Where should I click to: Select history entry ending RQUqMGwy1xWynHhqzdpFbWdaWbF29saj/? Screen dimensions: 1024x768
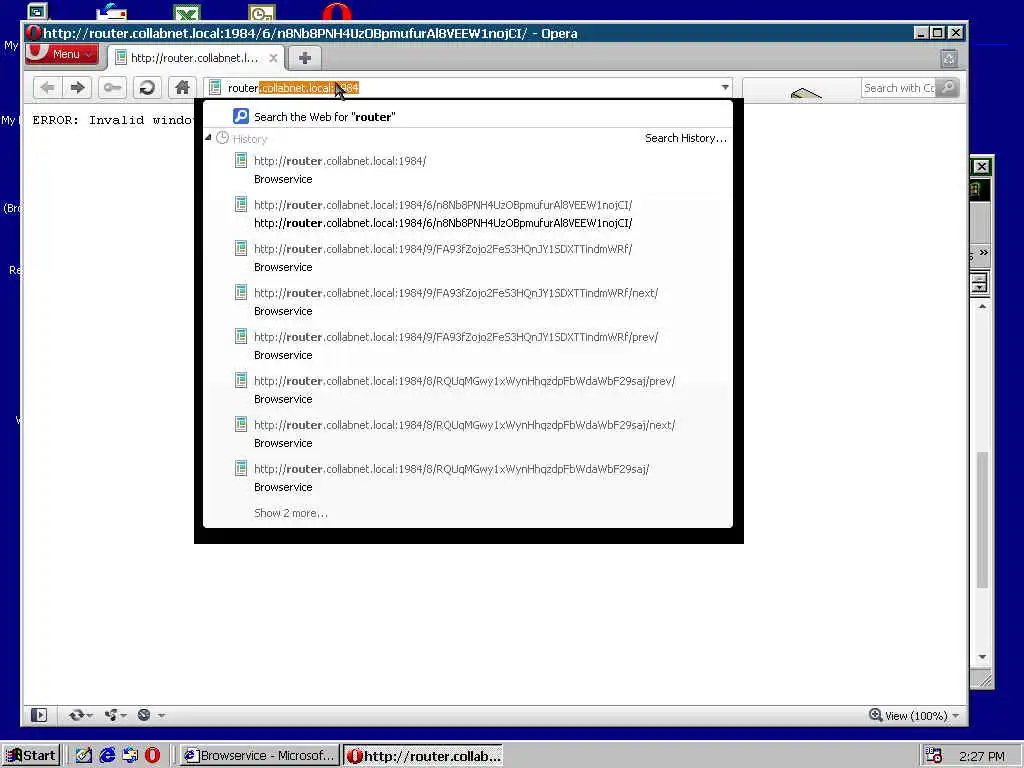click(x=468, y=477)
